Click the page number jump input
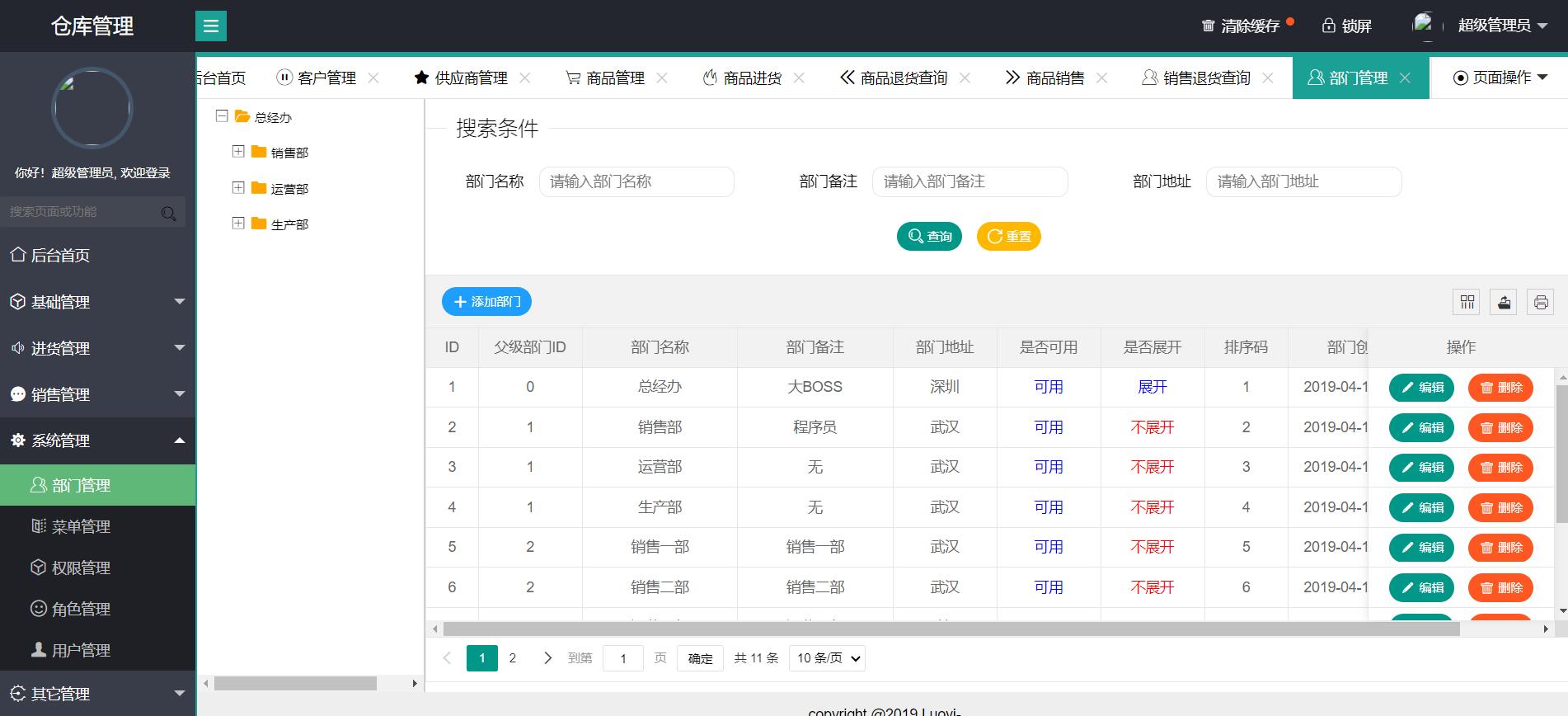This screenshot has width=1568, height=716. tap(623, 658)
